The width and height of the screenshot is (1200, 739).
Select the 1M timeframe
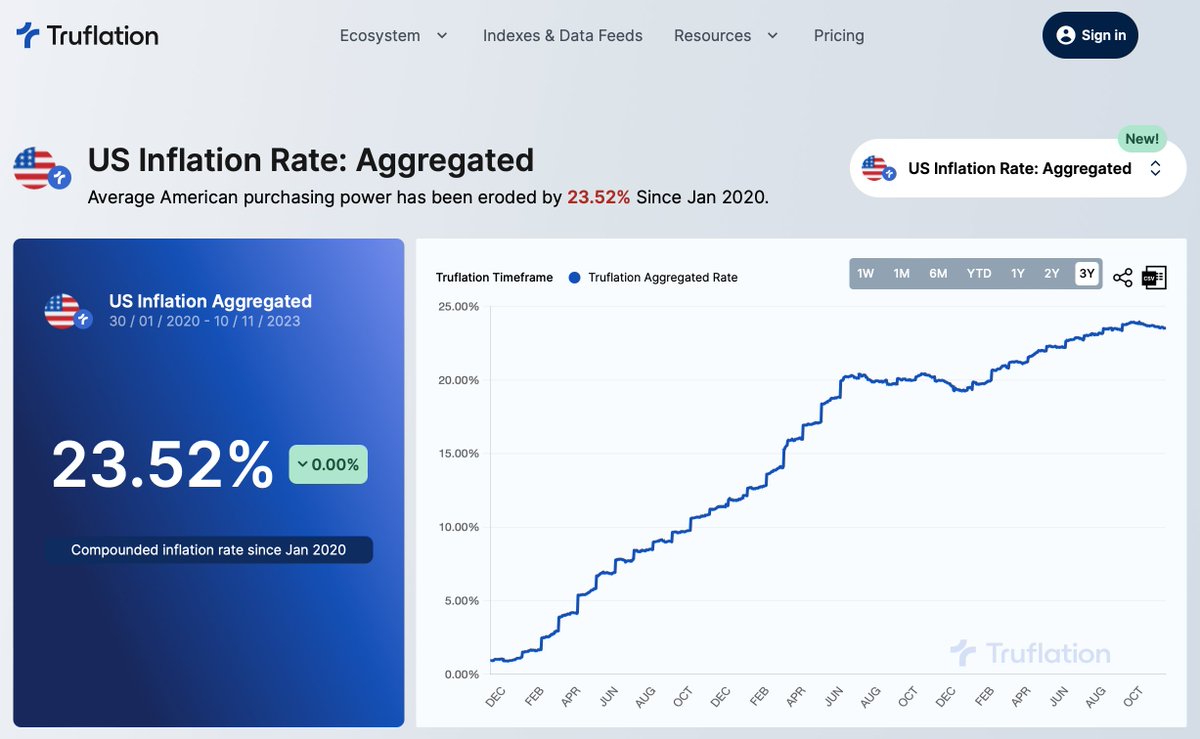(x=902, y=274)
